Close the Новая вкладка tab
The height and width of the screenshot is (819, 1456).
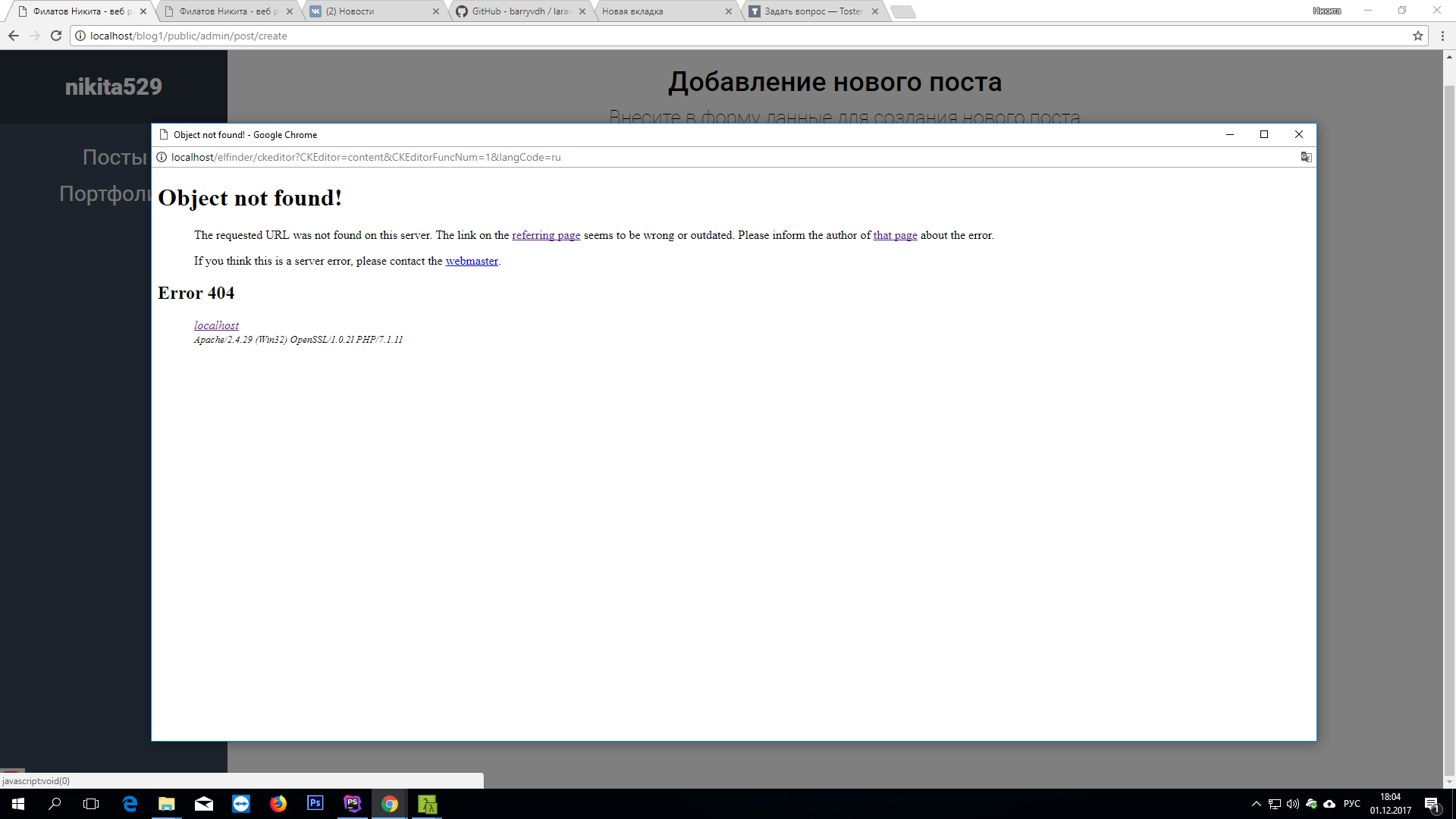tap(729, 11)
